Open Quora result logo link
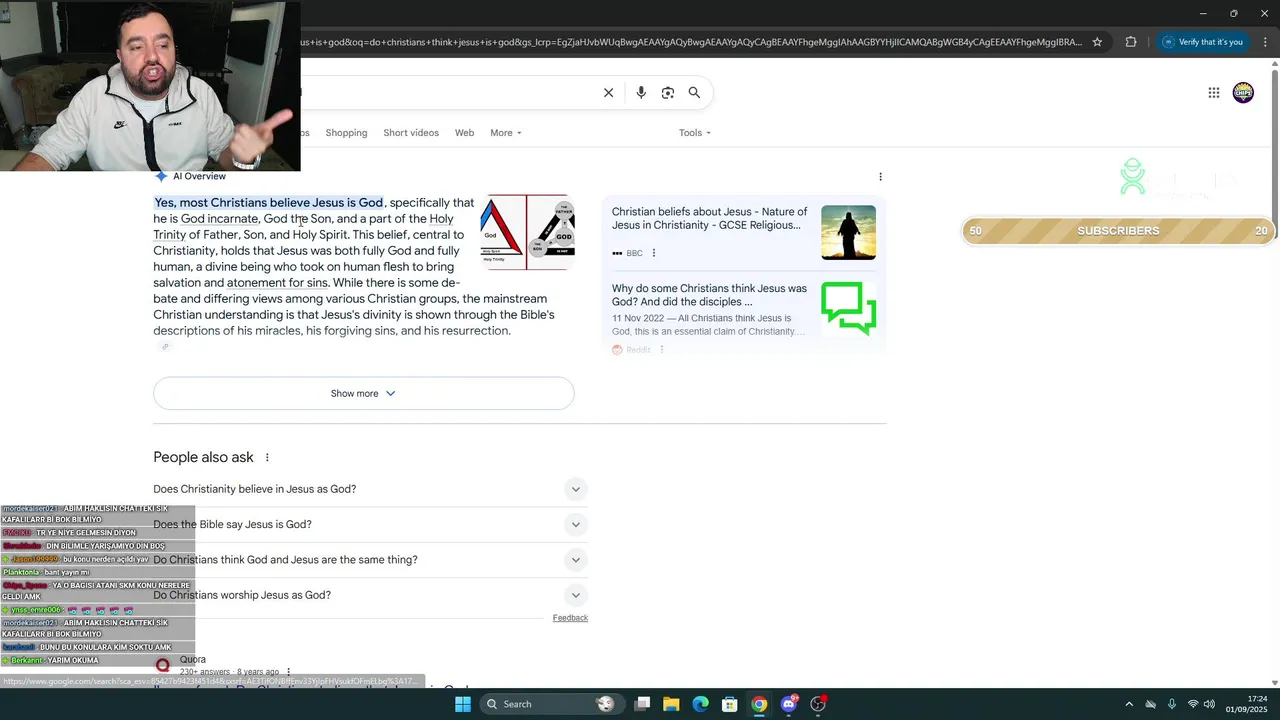 point(162,665)
